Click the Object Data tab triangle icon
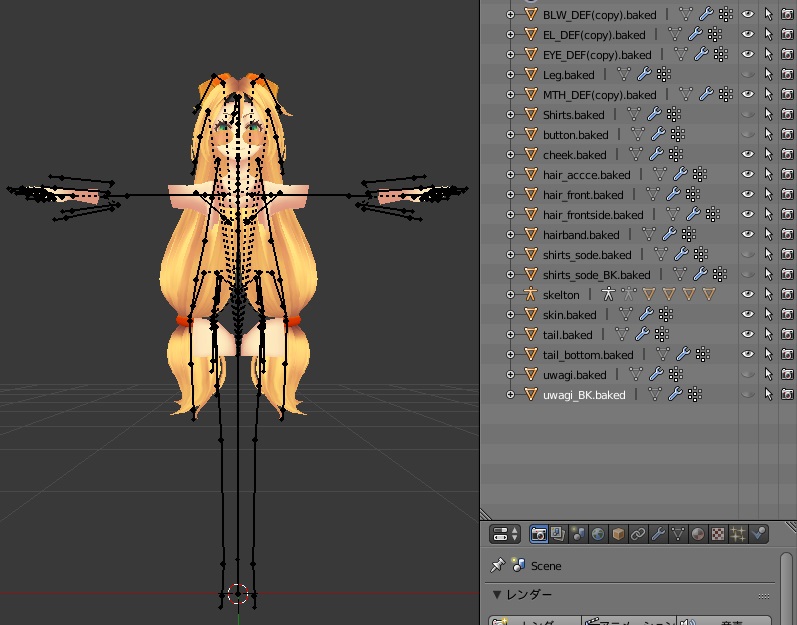The width and height of the screenshot is (797, 625). (x=678, y=534)
